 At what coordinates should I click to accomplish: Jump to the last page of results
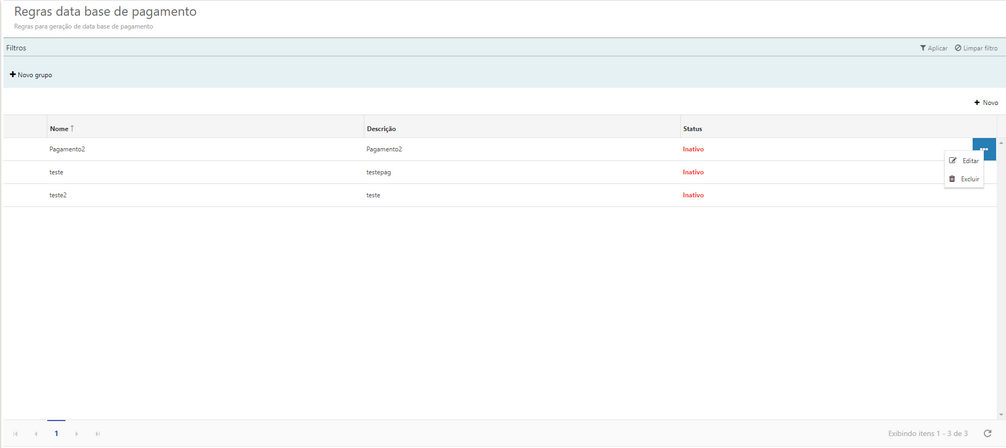[97, 434]
